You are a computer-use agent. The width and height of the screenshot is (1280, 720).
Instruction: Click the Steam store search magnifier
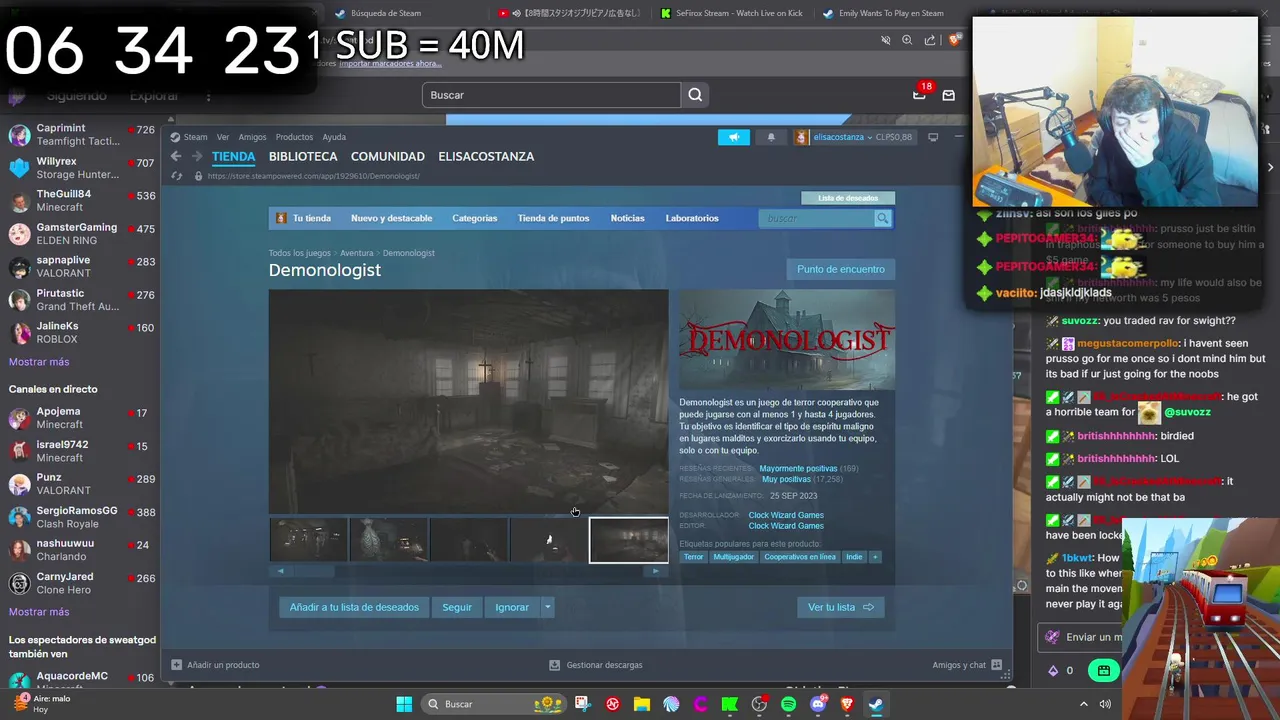[x=882, y=218]
